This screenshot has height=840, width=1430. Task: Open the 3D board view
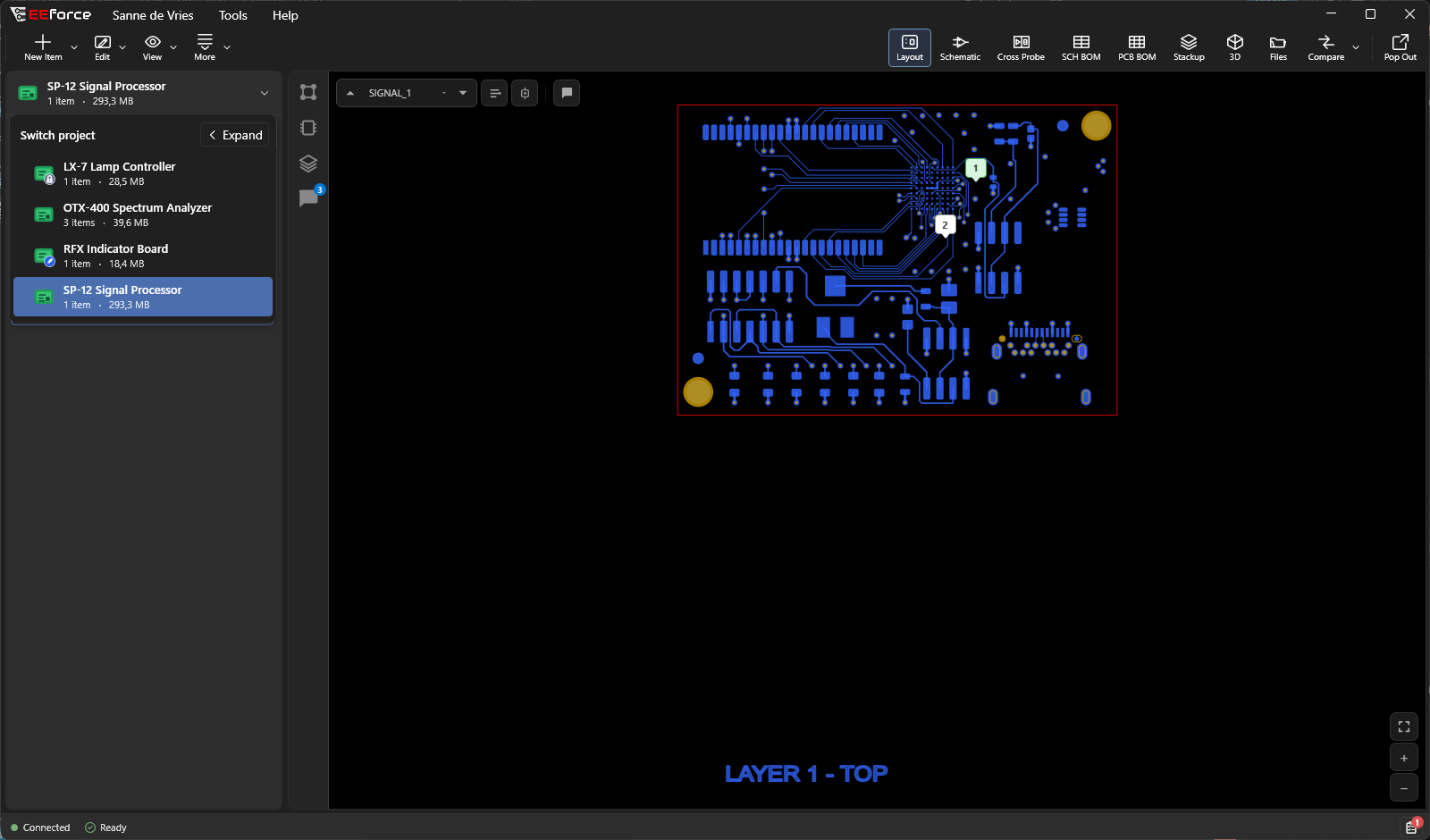point(1234,47)
